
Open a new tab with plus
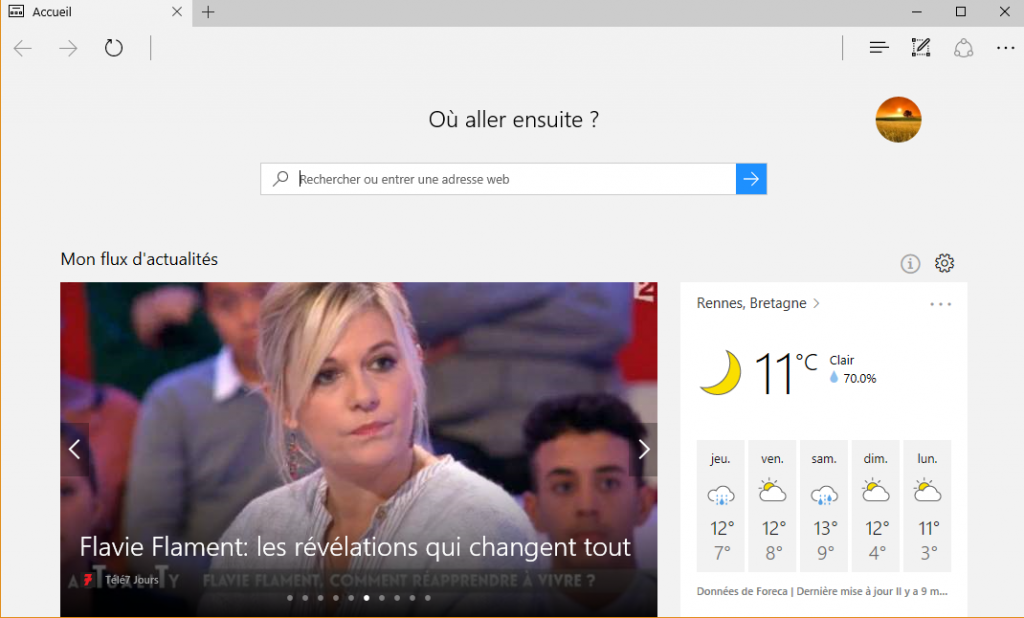(208, 12)
